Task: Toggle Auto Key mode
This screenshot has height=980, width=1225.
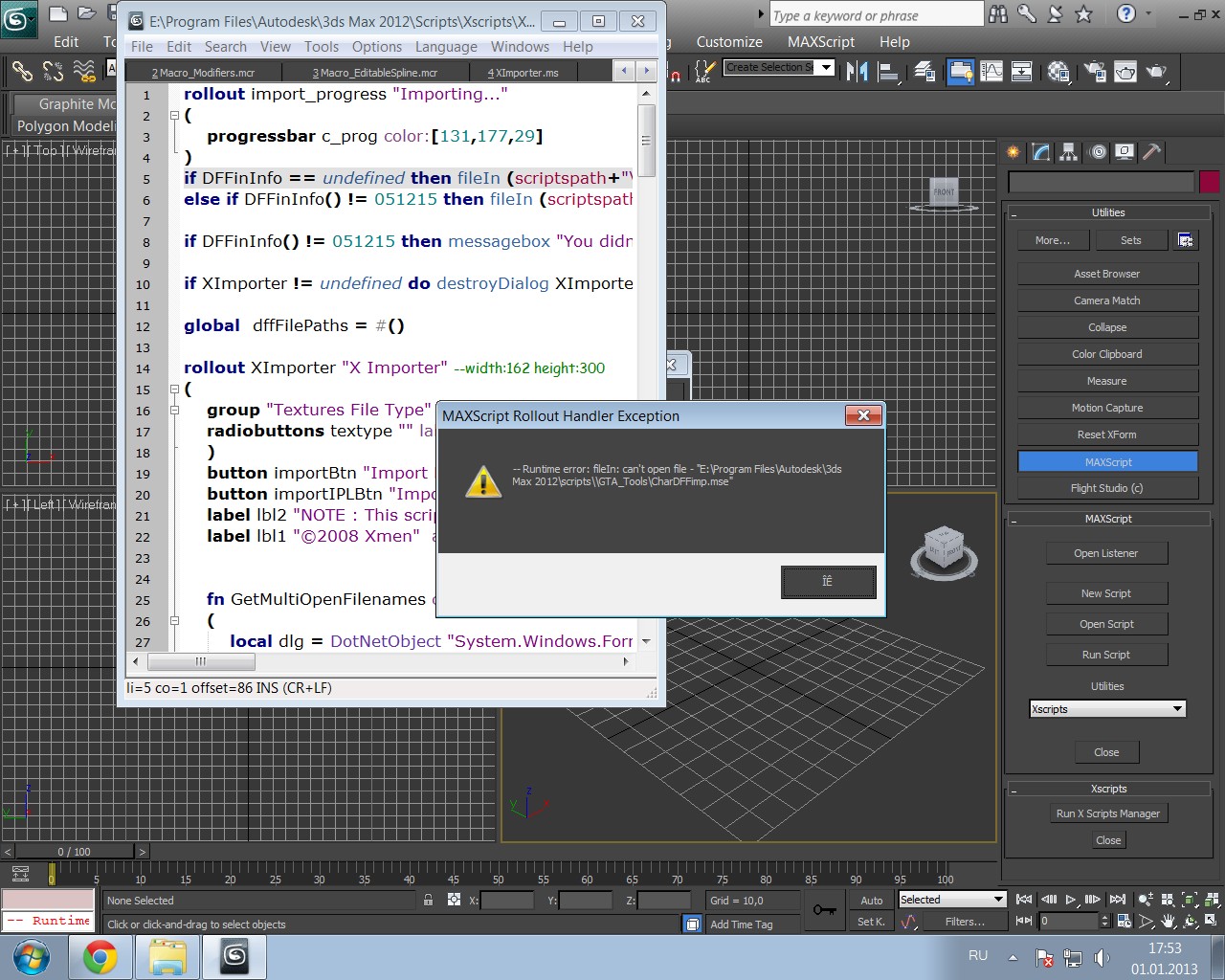Action: (871, 900)
